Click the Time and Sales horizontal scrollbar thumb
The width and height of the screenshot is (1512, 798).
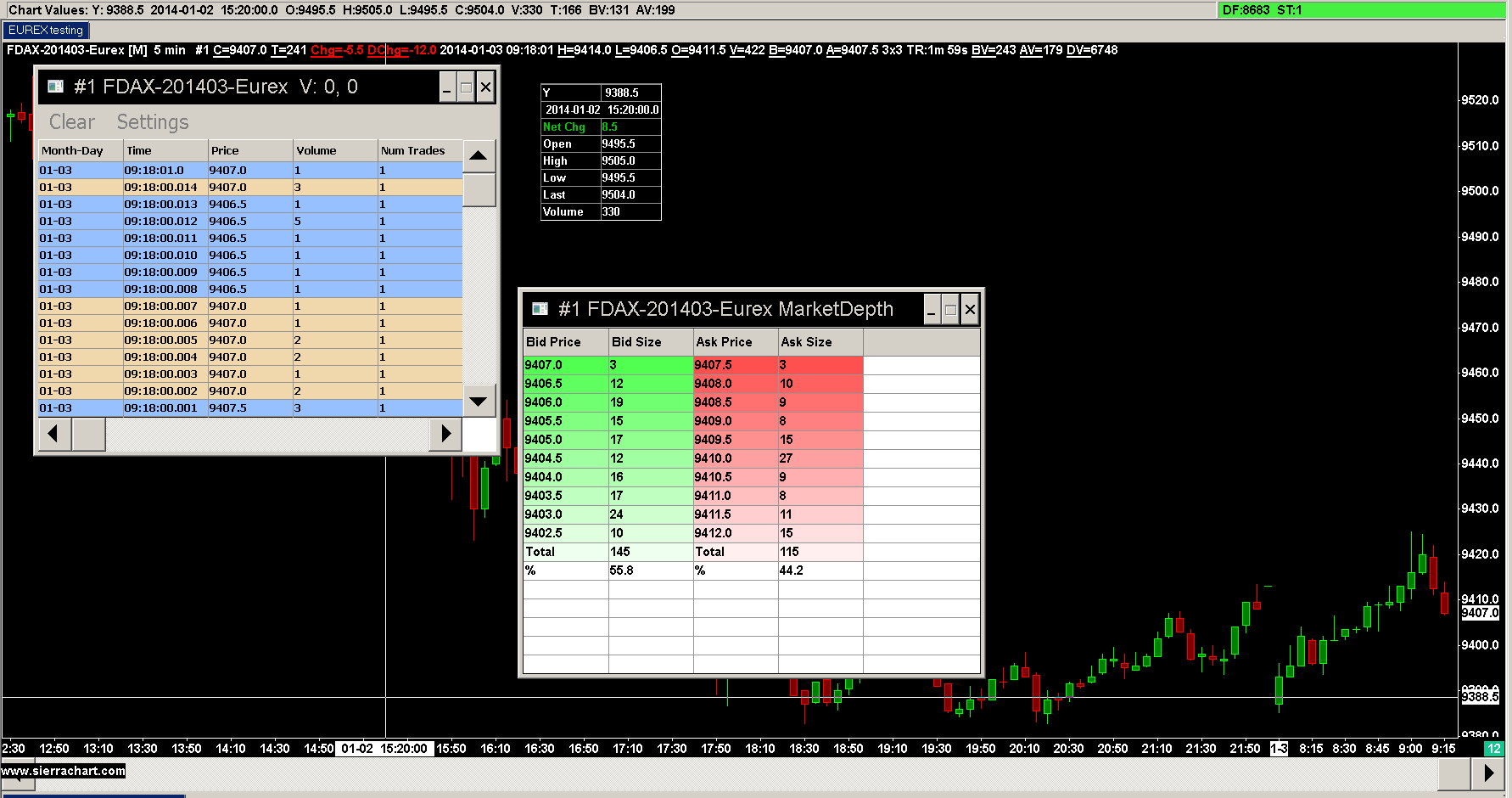coord(89,435)
